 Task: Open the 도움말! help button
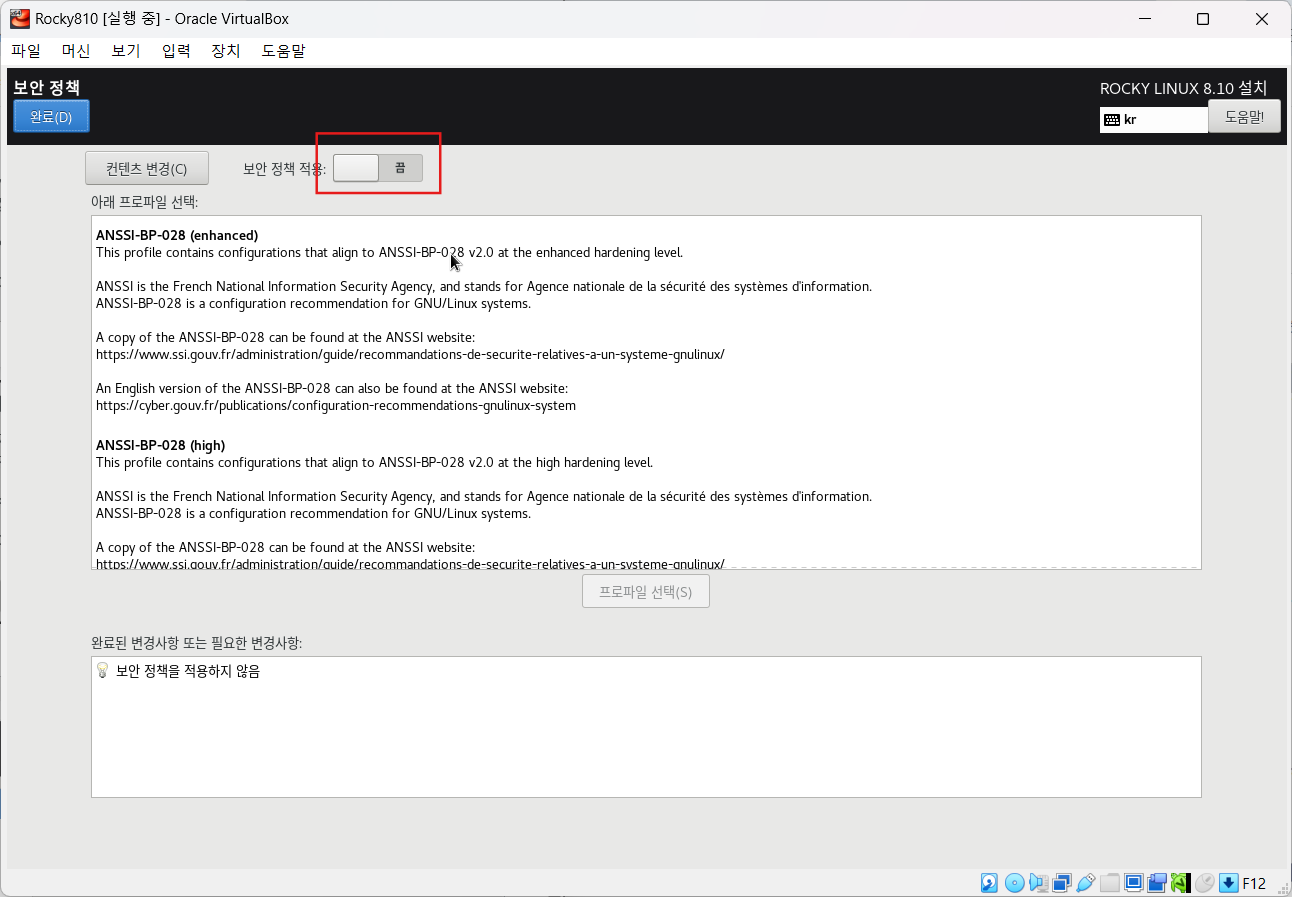coord(1244,116)
